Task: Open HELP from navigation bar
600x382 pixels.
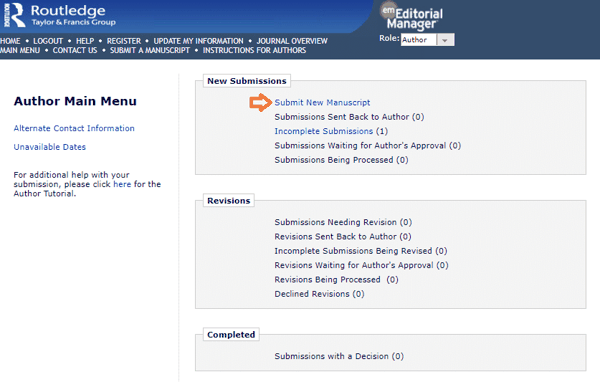Action: coord(85,41)
